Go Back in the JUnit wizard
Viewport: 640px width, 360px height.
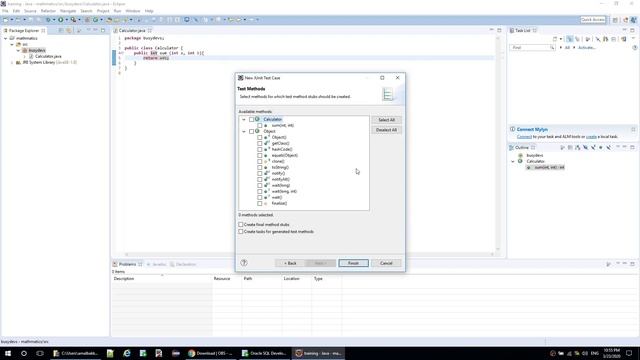click(290, 263)
